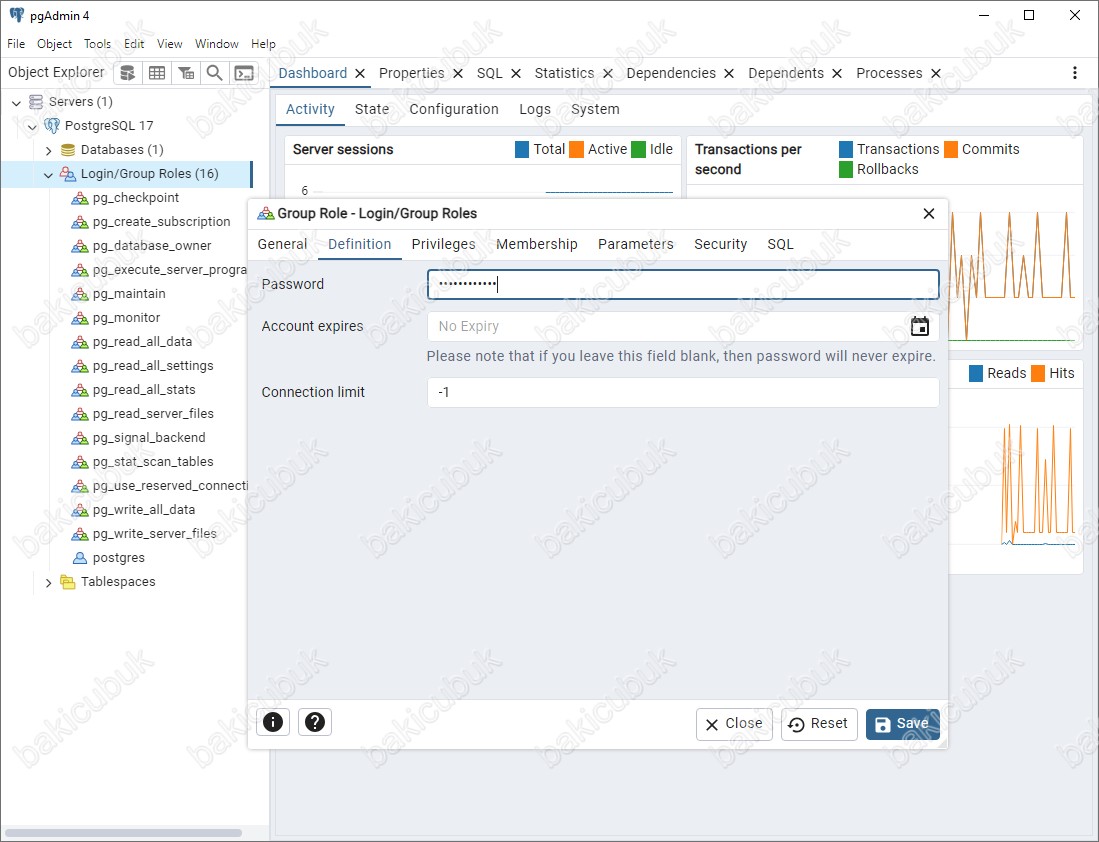Image resolution: width=1099 pixels, height=842 pixels.
Task: Open the Window menu
Action: [217, 43]
